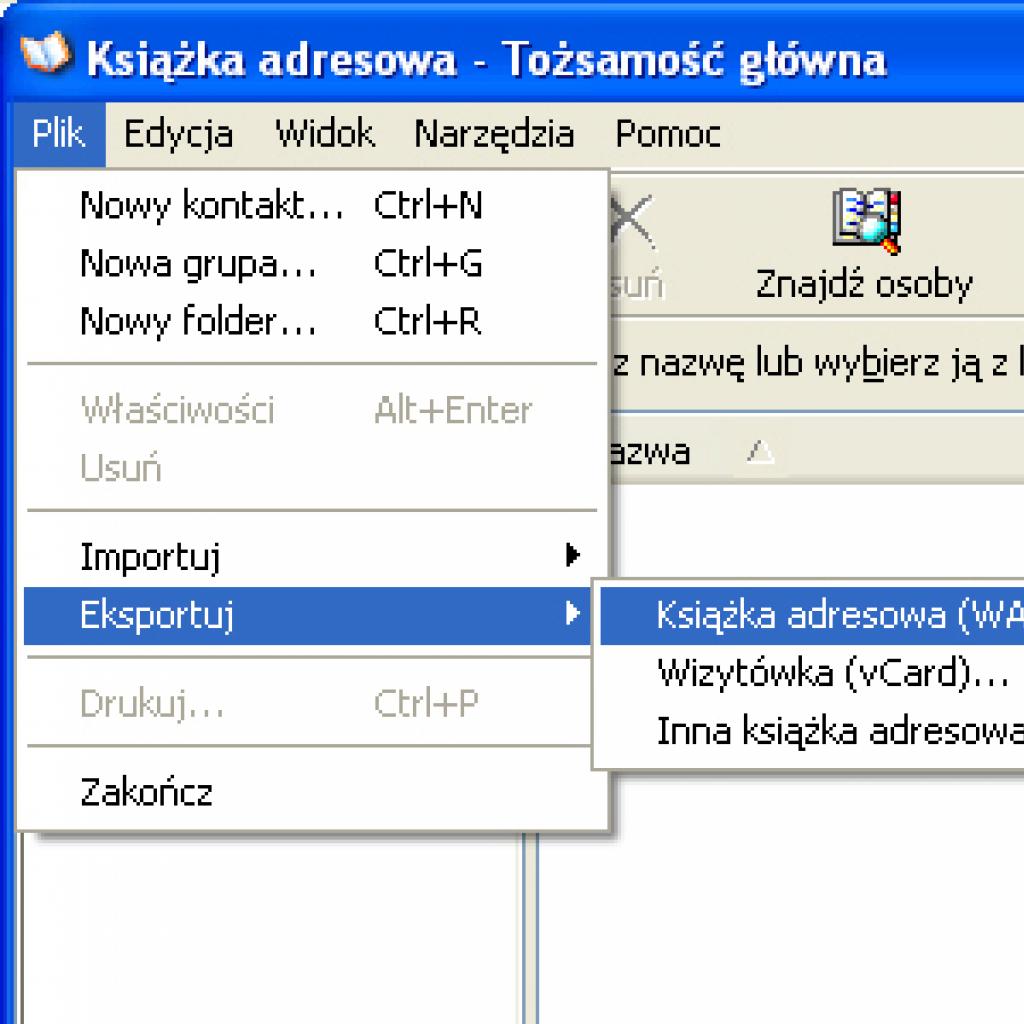Open the Widok menu
This screenshot has height=1024, width=1024.
point(325,134)
